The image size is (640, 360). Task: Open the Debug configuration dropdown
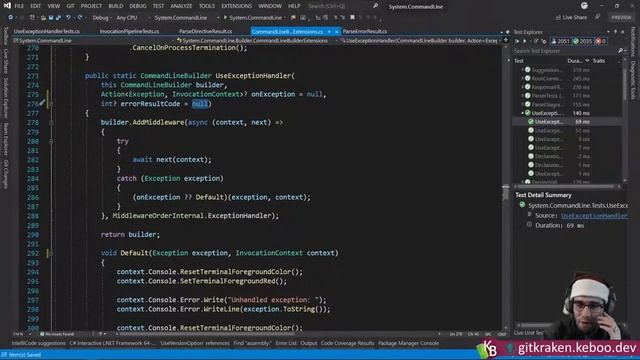point(102,18)
